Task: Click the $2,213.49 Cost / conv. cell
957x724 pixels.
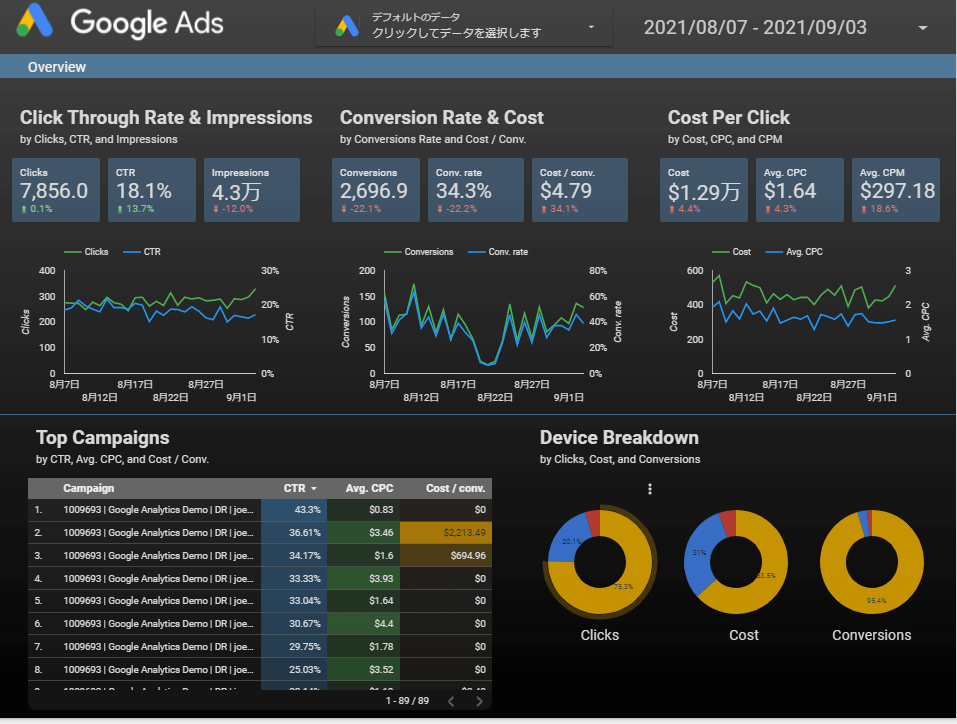Action: click(446, 533)
